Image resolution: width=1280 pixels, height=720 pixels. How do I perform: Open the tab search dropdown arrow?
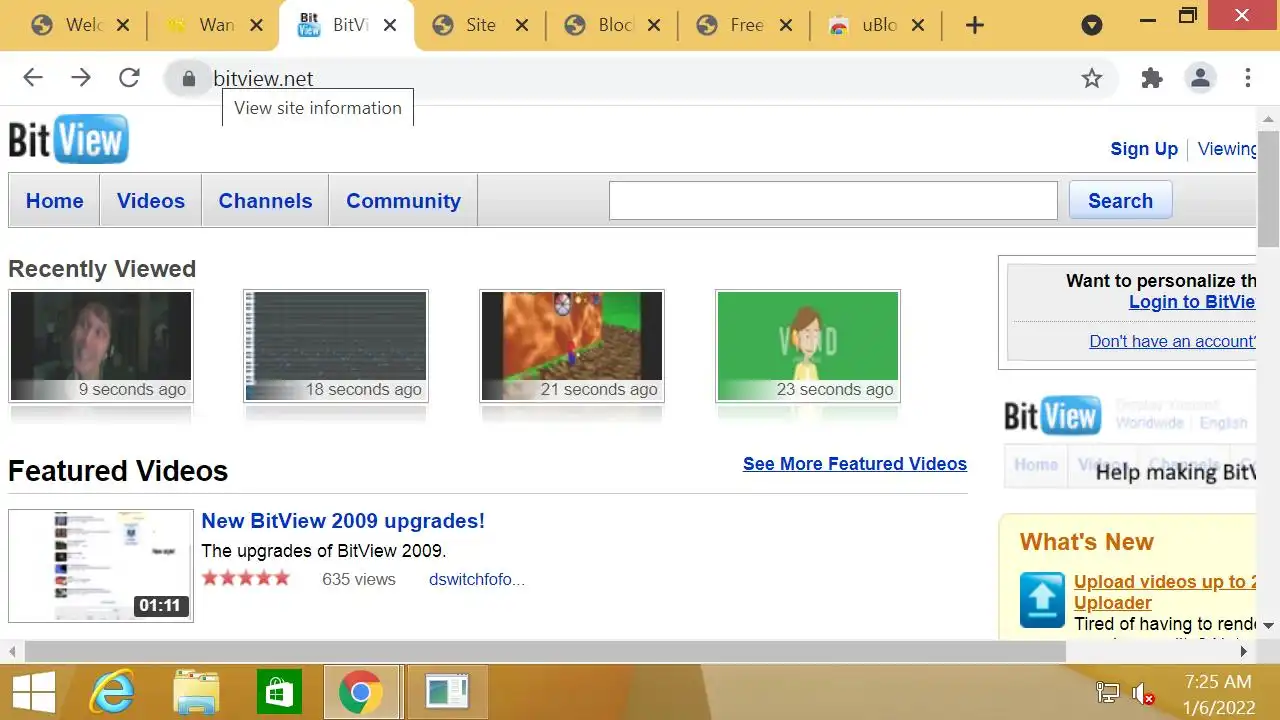click(1092, 26)
